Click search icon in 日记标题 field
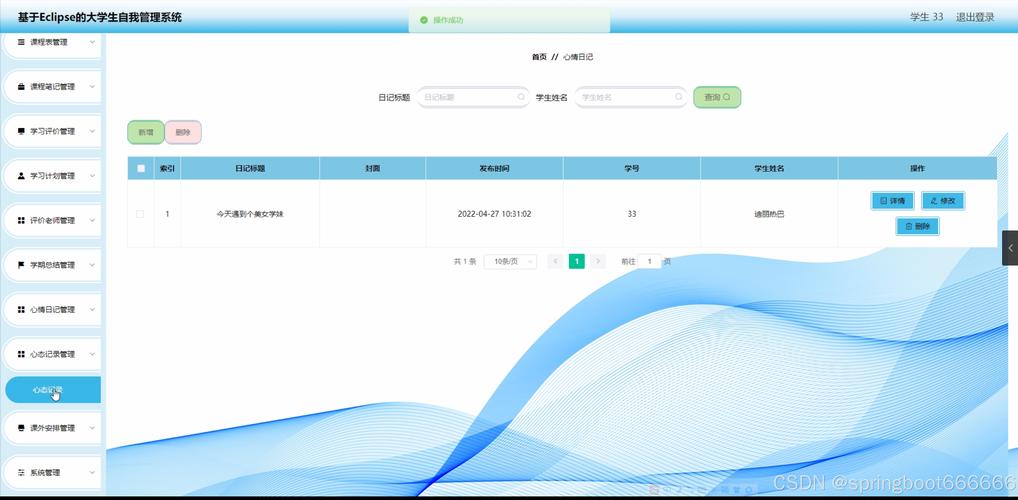This screenshot has width=1018, height=500. (x=521, y=97)
